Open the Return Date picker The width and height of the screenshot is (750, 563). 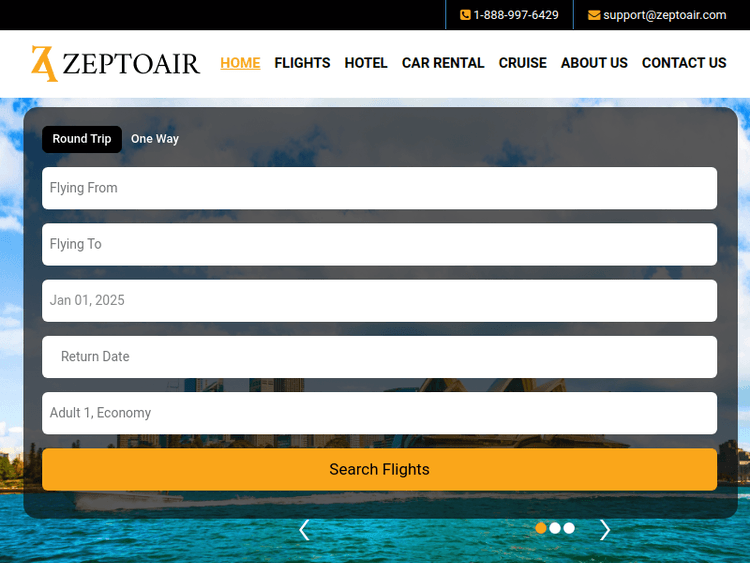click(379, 357)
